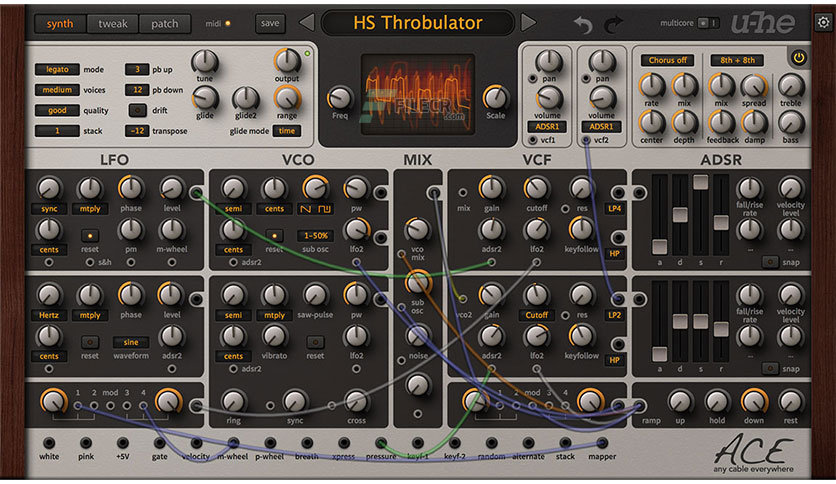Open the sub osc 1-50% selector
This screenshot has height=484, width=836.
point(316,236)
